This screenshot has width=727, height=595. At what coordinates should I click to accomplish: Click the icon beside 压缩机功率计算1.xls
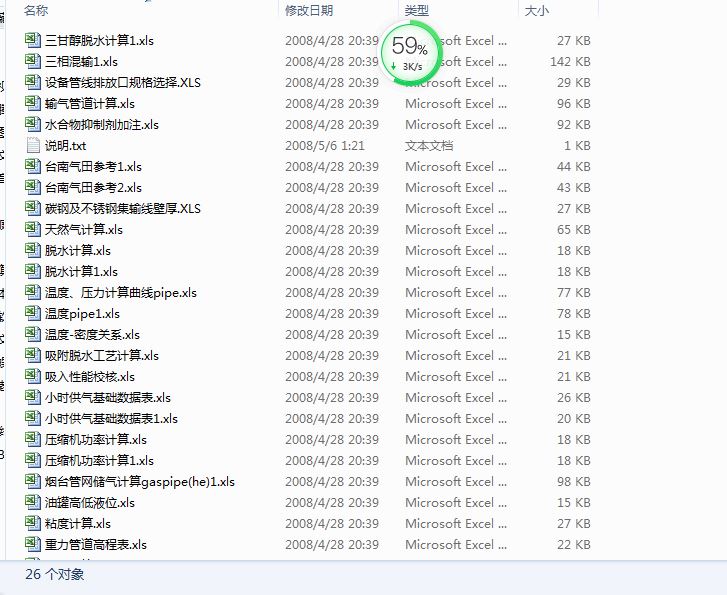pos(33,461)
